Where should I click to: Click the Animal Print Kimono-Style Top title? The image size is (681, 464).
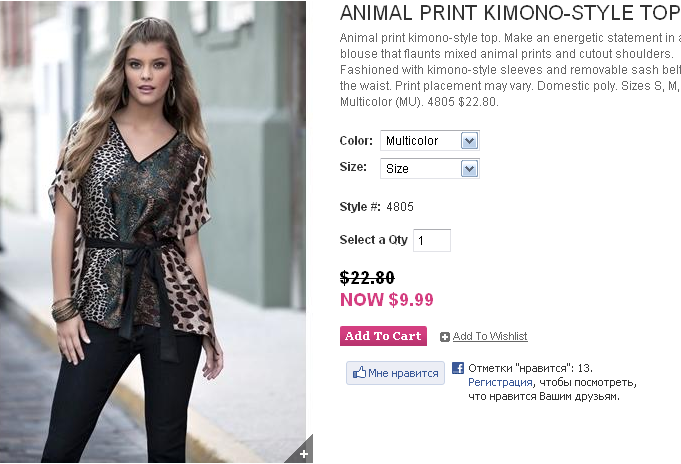509,13
